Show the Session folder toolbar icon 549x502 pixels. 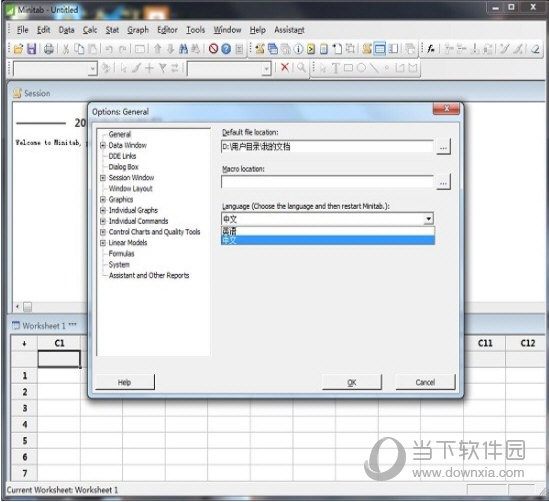259,49
